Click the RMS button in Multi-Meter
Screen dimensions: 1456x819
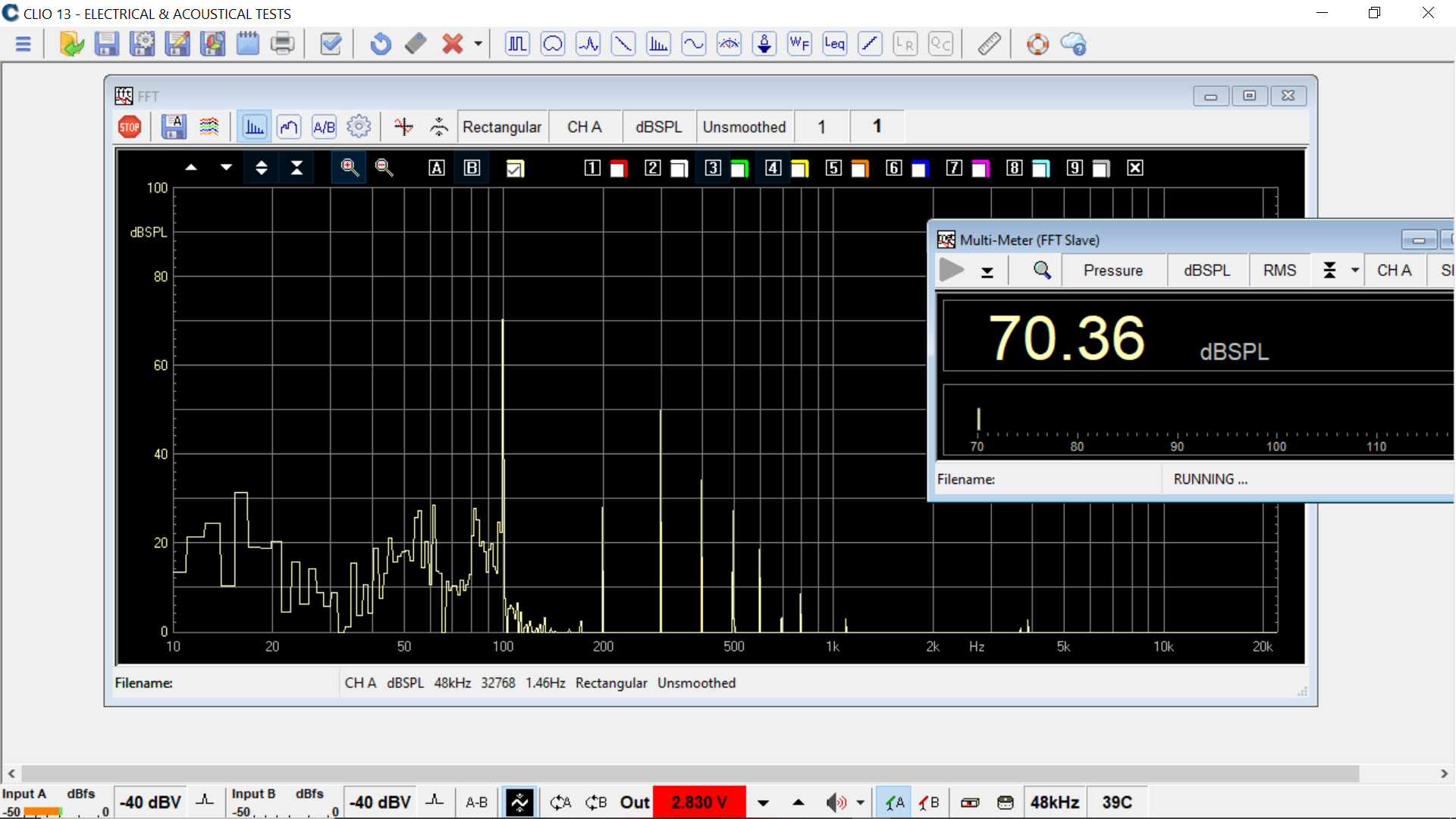pos(1279,270)
